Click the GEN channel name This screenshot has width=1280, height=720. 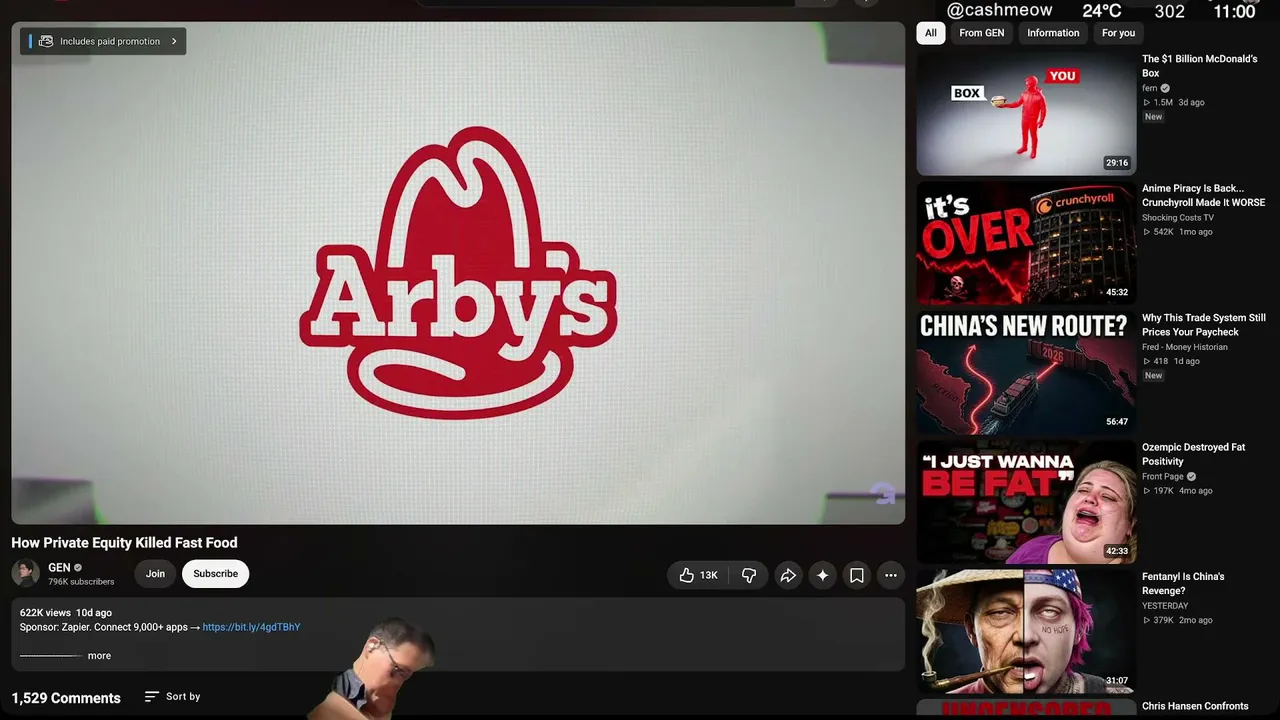click(59, 568)
